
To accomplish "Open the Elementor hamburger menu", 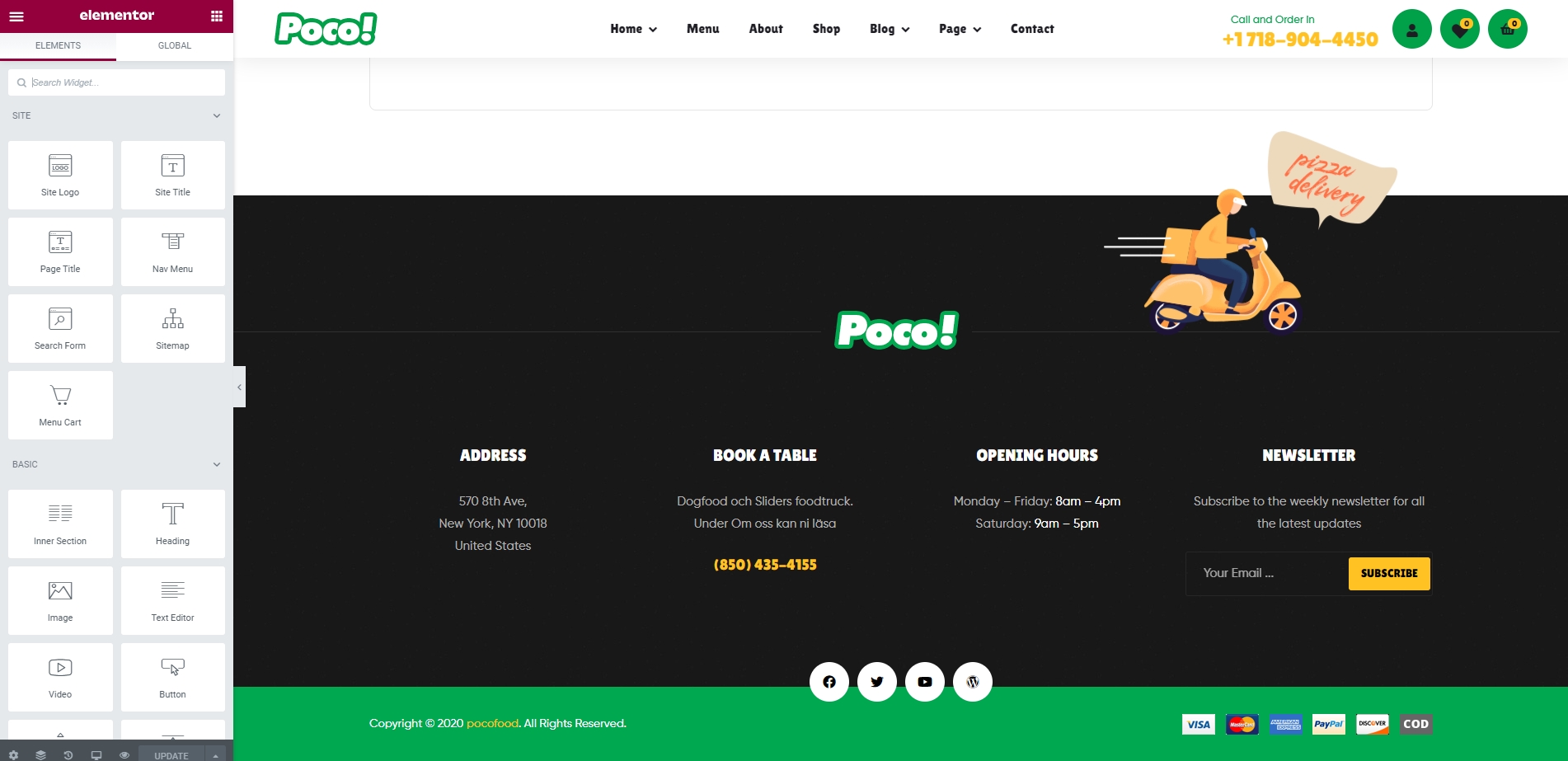I will [x=16, y=16].
